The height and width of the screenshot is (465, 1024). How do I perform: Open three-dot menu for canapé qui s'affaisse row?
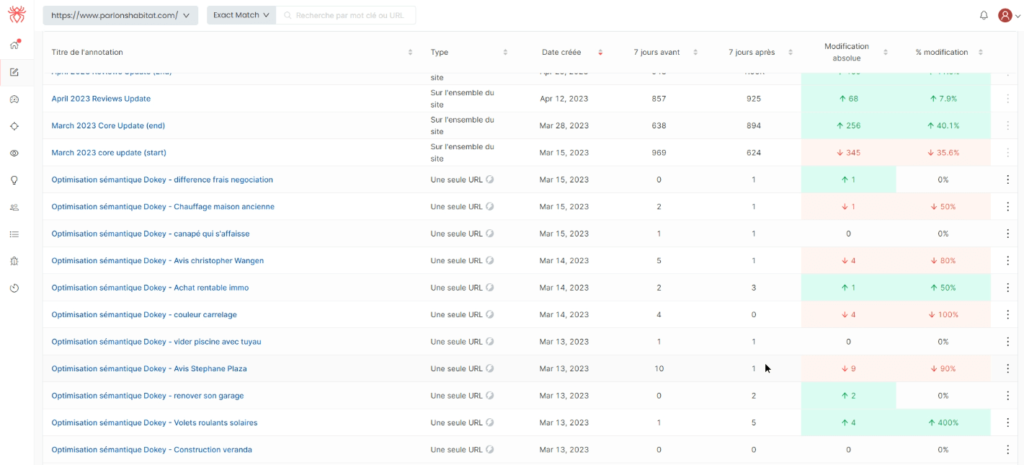coord(1008,233)
